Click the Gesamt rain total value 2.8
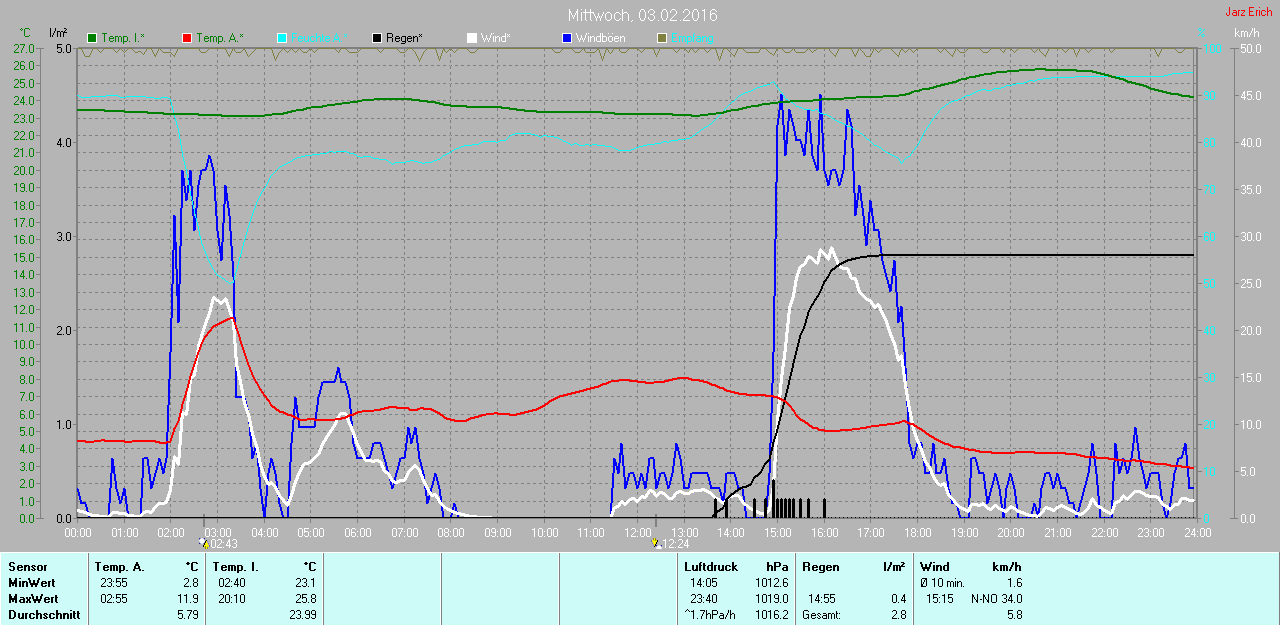1280x625 pixels. pyautogui.click(x=898, y=615)
